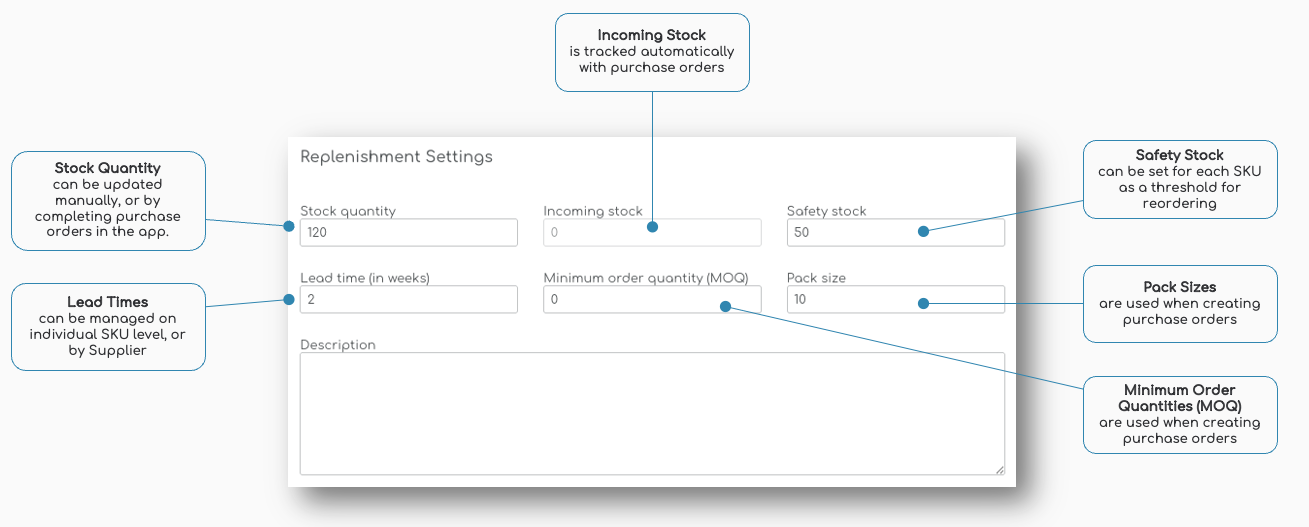Click the blue dot beside Stock quantity field
This screenshot has height=527, width=1309.
289,226
